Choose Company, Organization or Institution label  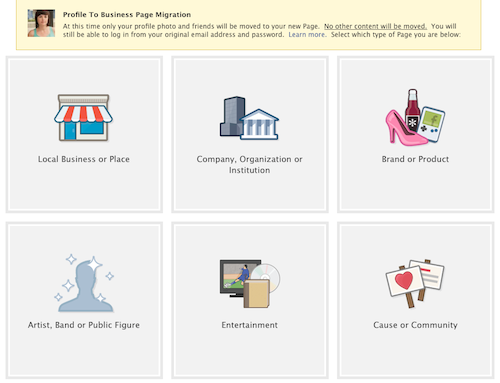249,165
